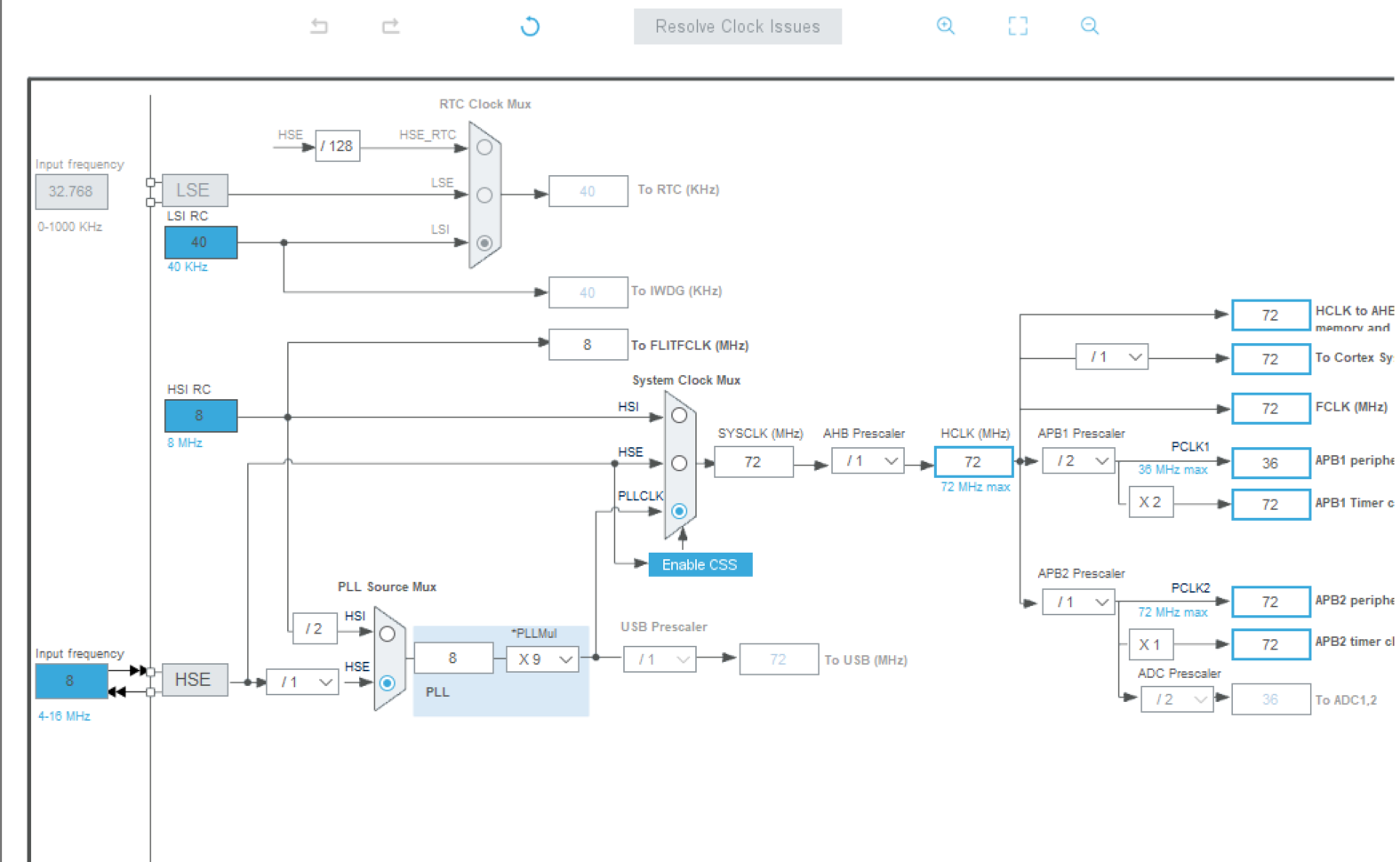Enable CSS clock security system
The height and width of the screenshot is (862, 1400).
click(x=700, y=564)
